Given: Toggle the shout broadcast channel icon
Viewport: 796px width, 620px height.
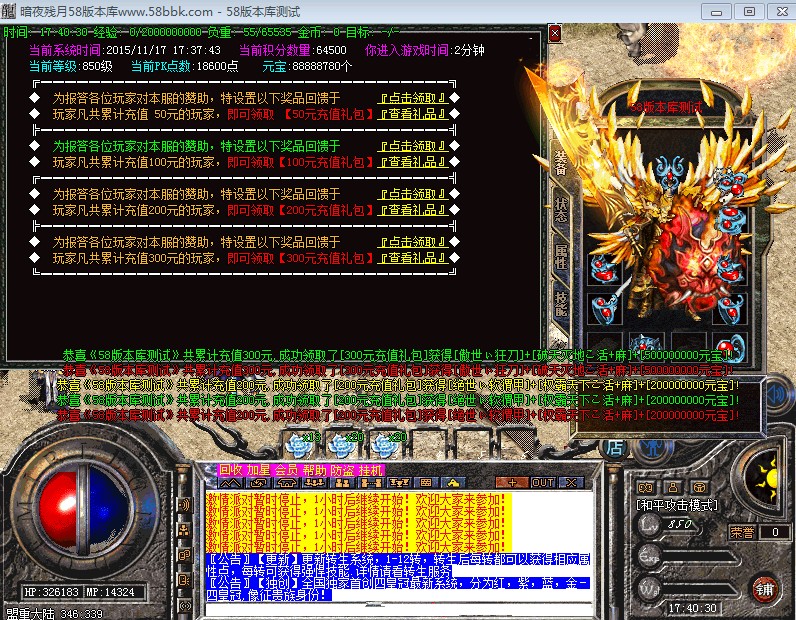Looking at the screenshot, I should pos(184,505).
